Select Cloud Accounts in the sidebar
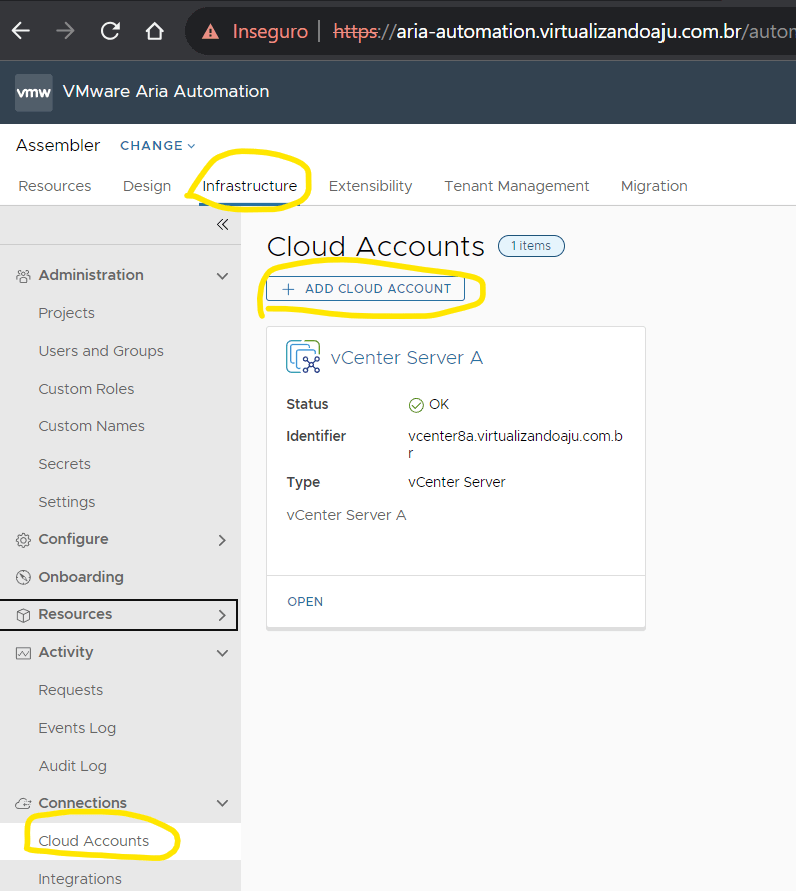Viewport: 796px width, 891px height. [x=93, y=841]
